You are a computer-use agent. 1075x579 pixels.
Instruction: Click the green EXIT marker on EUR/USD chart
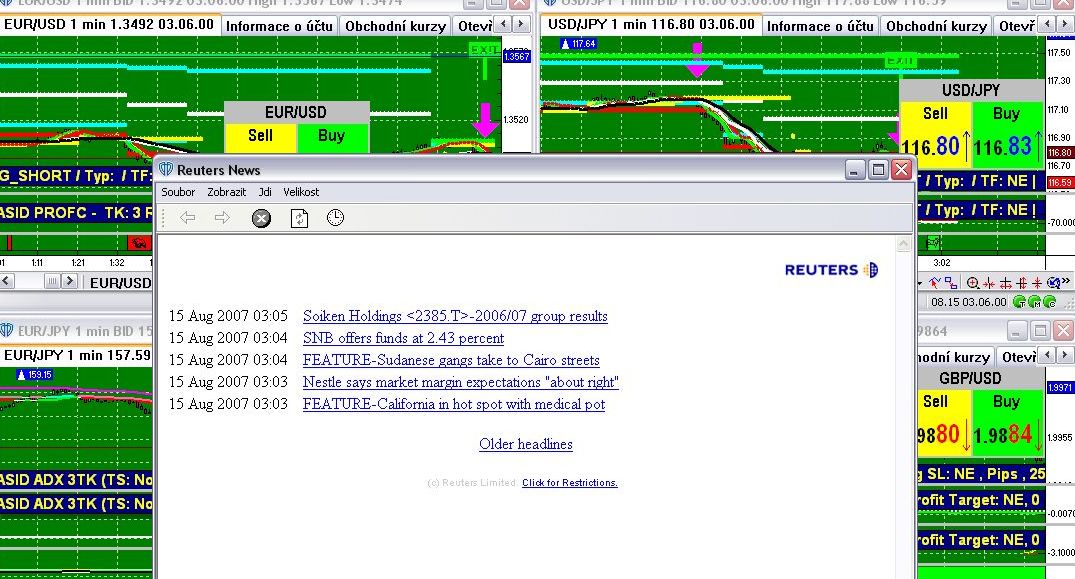click(x=485, y=49)
